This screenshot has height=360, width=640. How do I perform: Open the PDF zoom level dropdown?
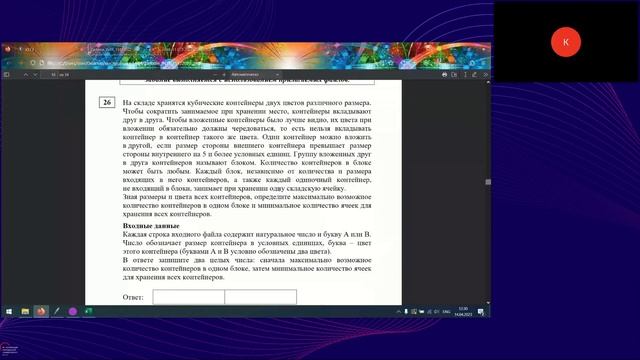pos(255,75)
